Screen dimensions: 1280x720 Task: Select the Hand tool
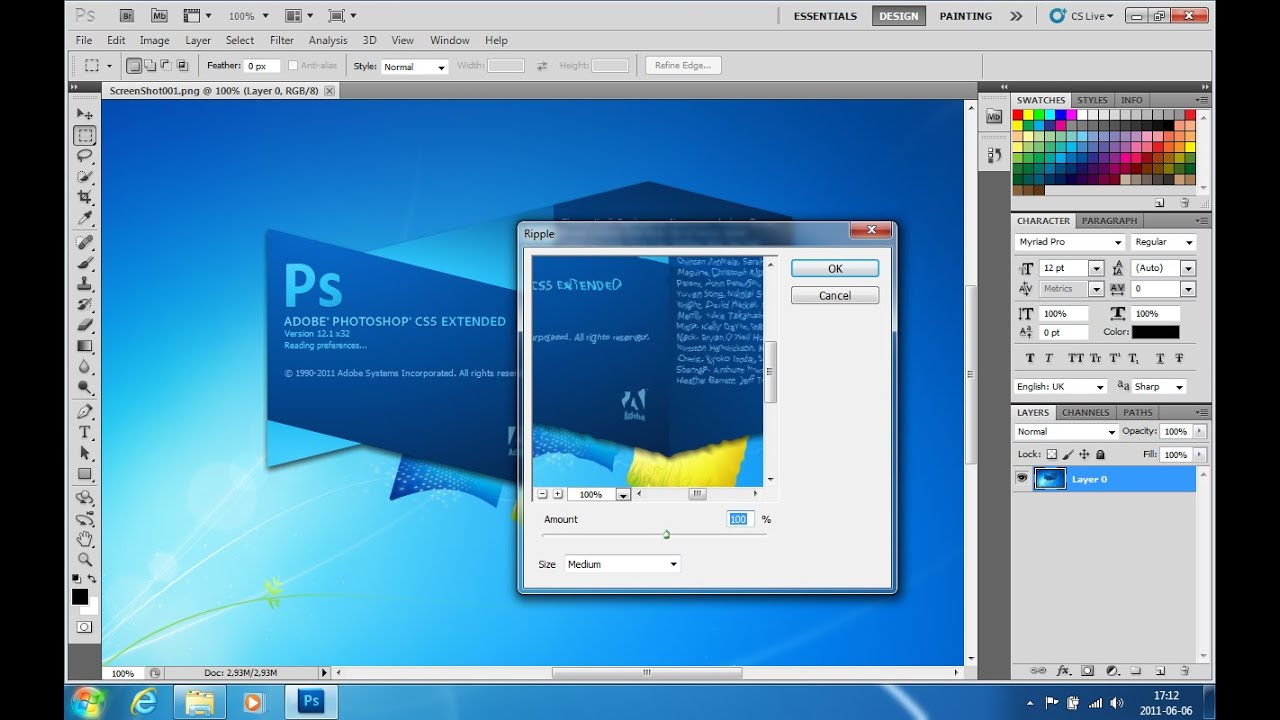coord(85,539)
